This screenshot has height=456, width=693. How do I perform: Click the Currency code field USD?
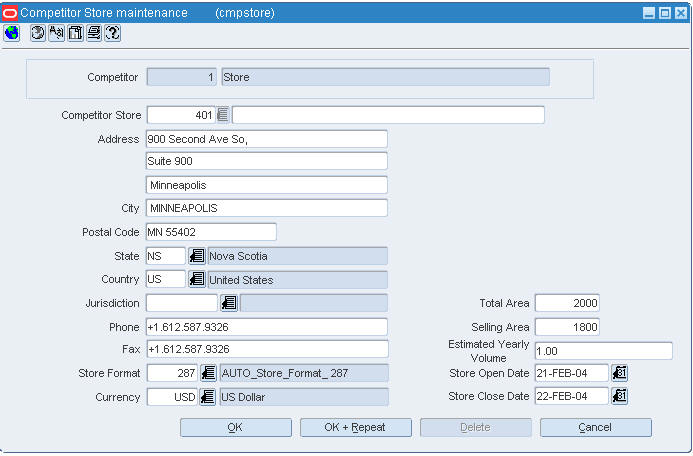[x=172, y=397]
